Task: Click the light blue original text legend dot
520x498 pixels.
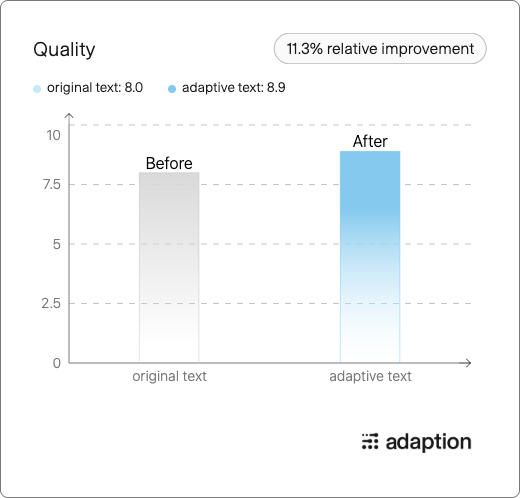Action: click(x=37, y=89)
